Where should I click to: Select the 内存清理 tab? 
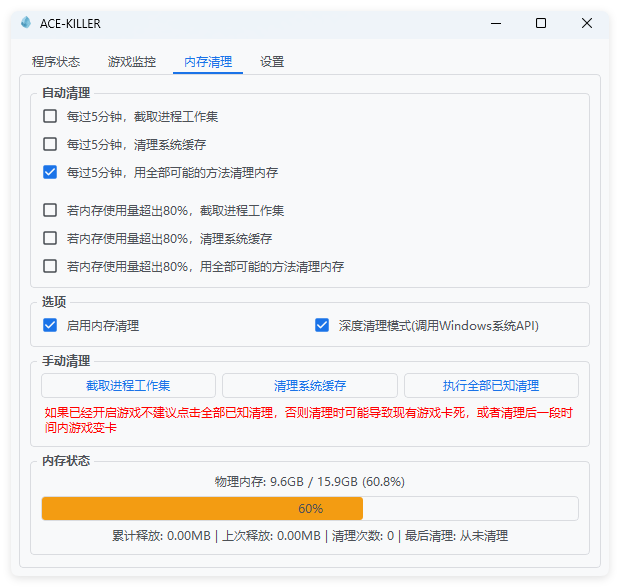click(x=208, y=62)
